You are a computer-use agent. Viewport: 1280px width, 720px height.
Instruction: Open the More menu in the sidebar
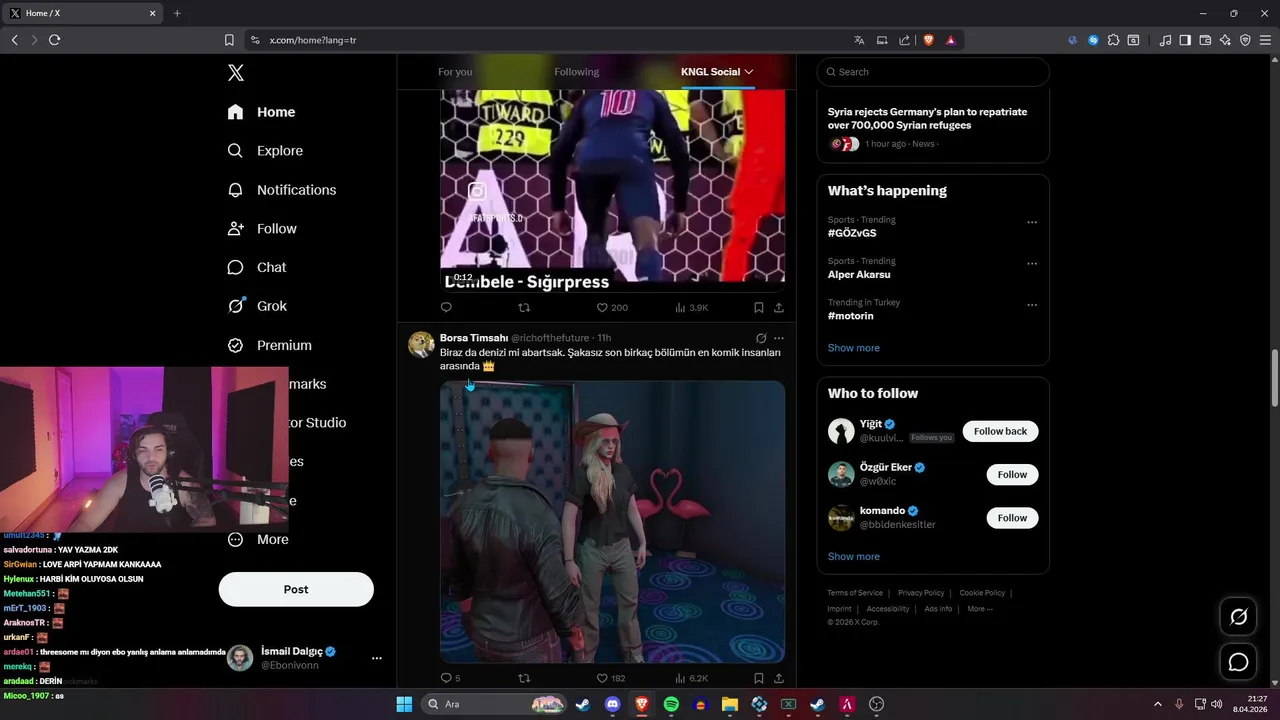point(258,539)
